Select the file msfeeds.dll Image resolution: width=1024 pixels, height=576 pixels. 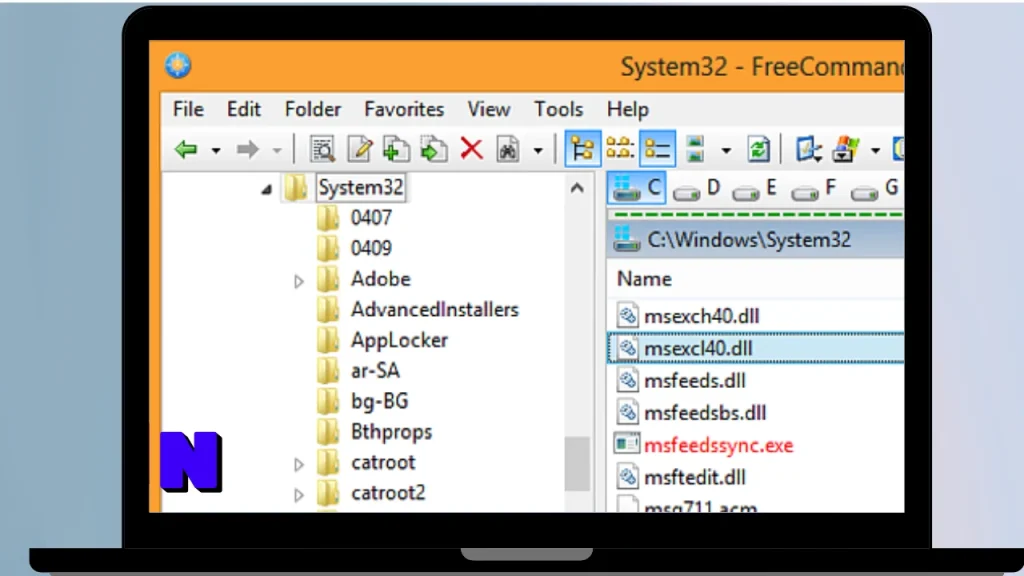695,381
